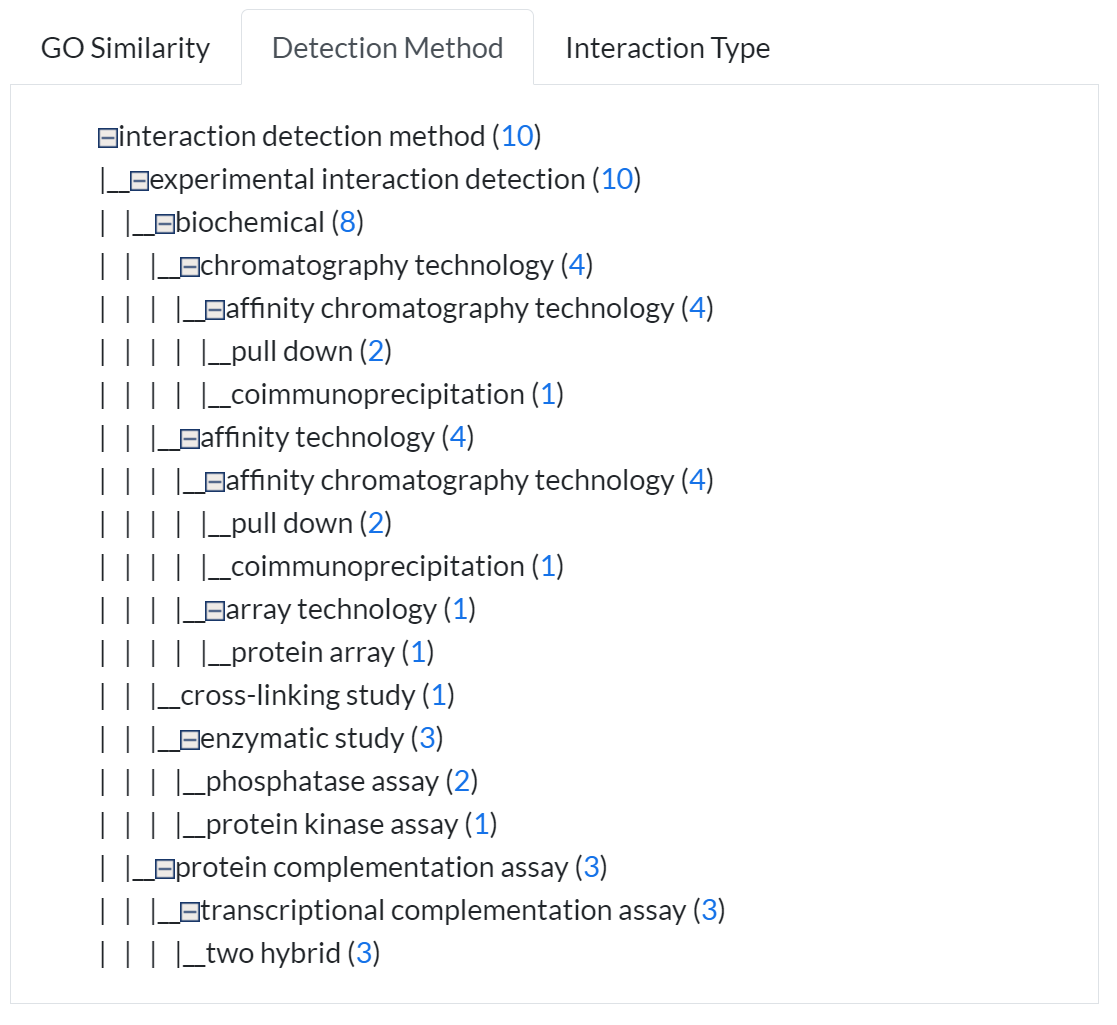Collapse chromatography technology branch
The height and width of the screenshot is (1025, 1117).
(x=190, y=266)
